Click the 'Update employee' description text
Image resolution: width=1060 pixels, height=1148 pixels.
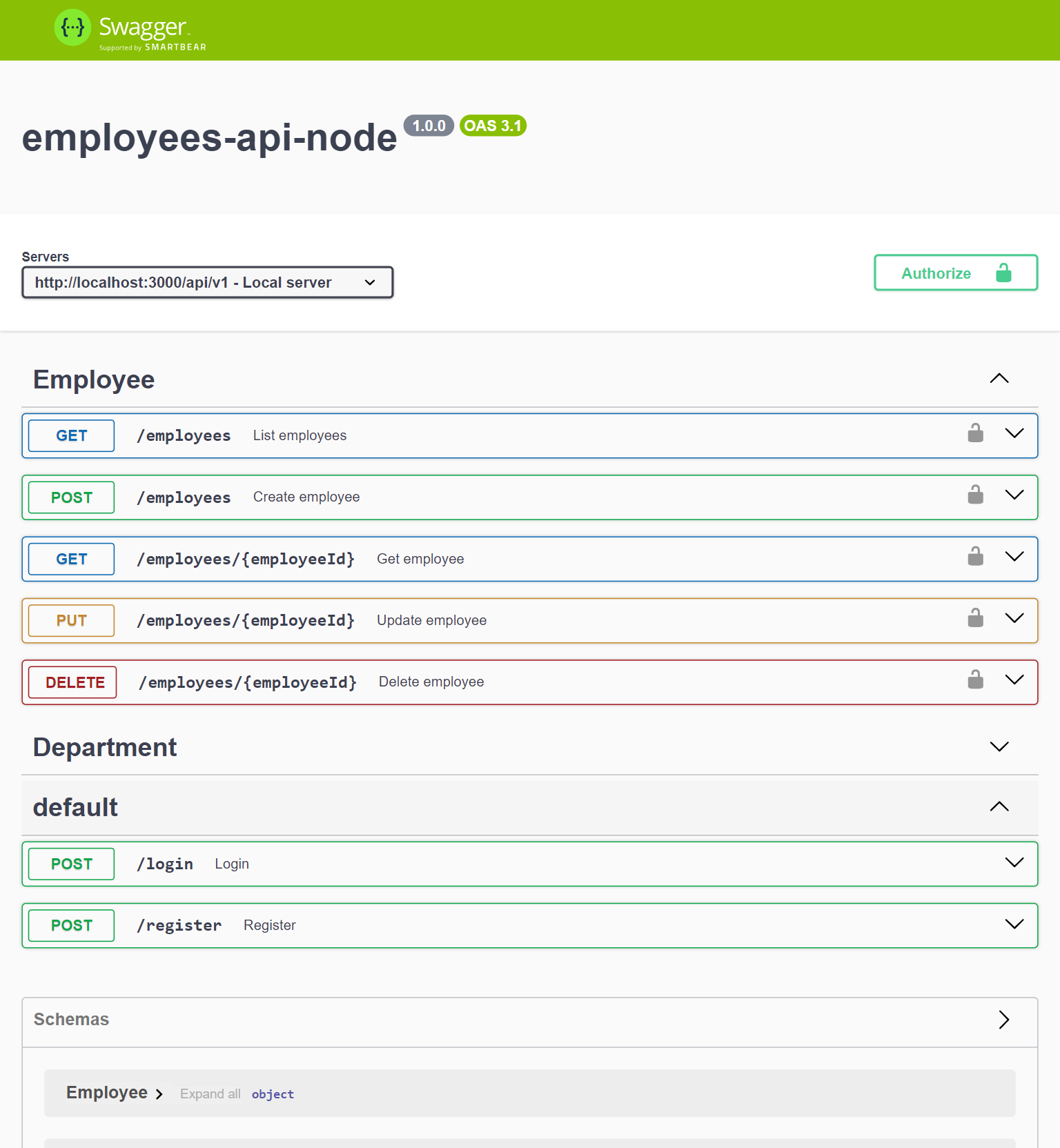coord(431,620)
